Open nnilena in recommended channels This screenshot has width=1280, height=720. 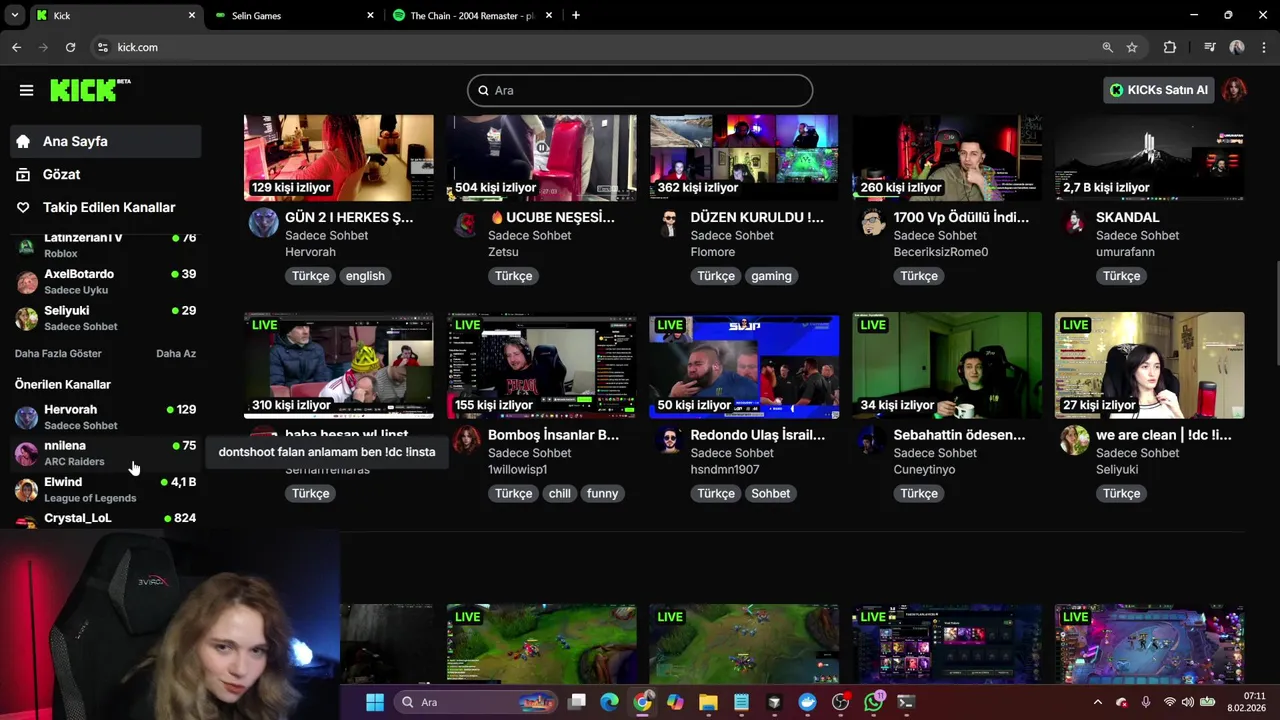[x=106, y=453]
